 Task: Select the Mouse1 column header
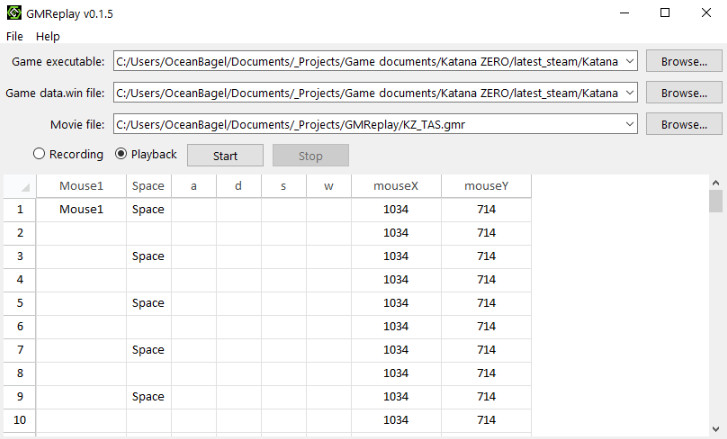[x=81, y=186]
